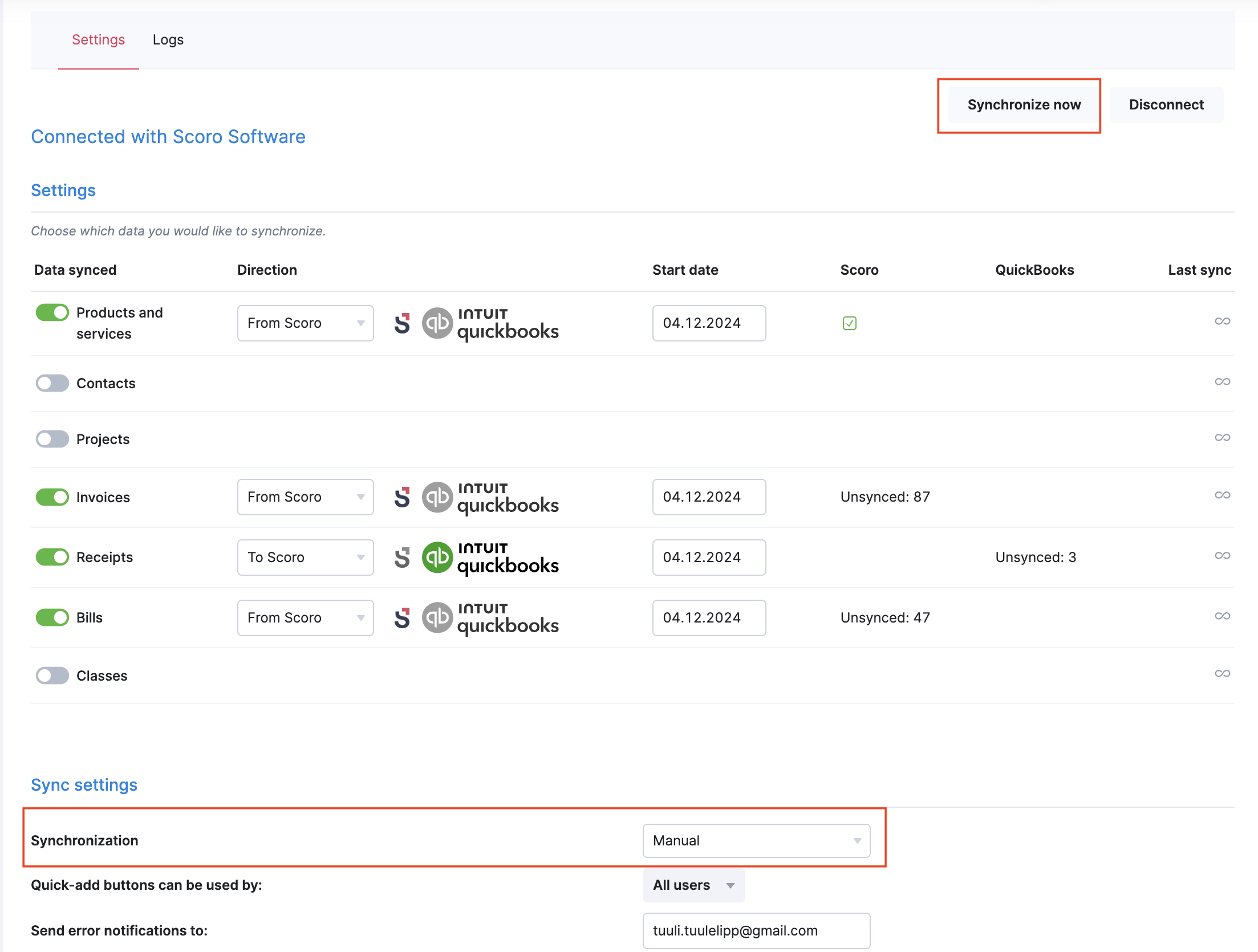This screenshot has width=1258, height=952.
Task: Click the link icon in Products row
Action: pyautogui.click(x=1222, y=322)
